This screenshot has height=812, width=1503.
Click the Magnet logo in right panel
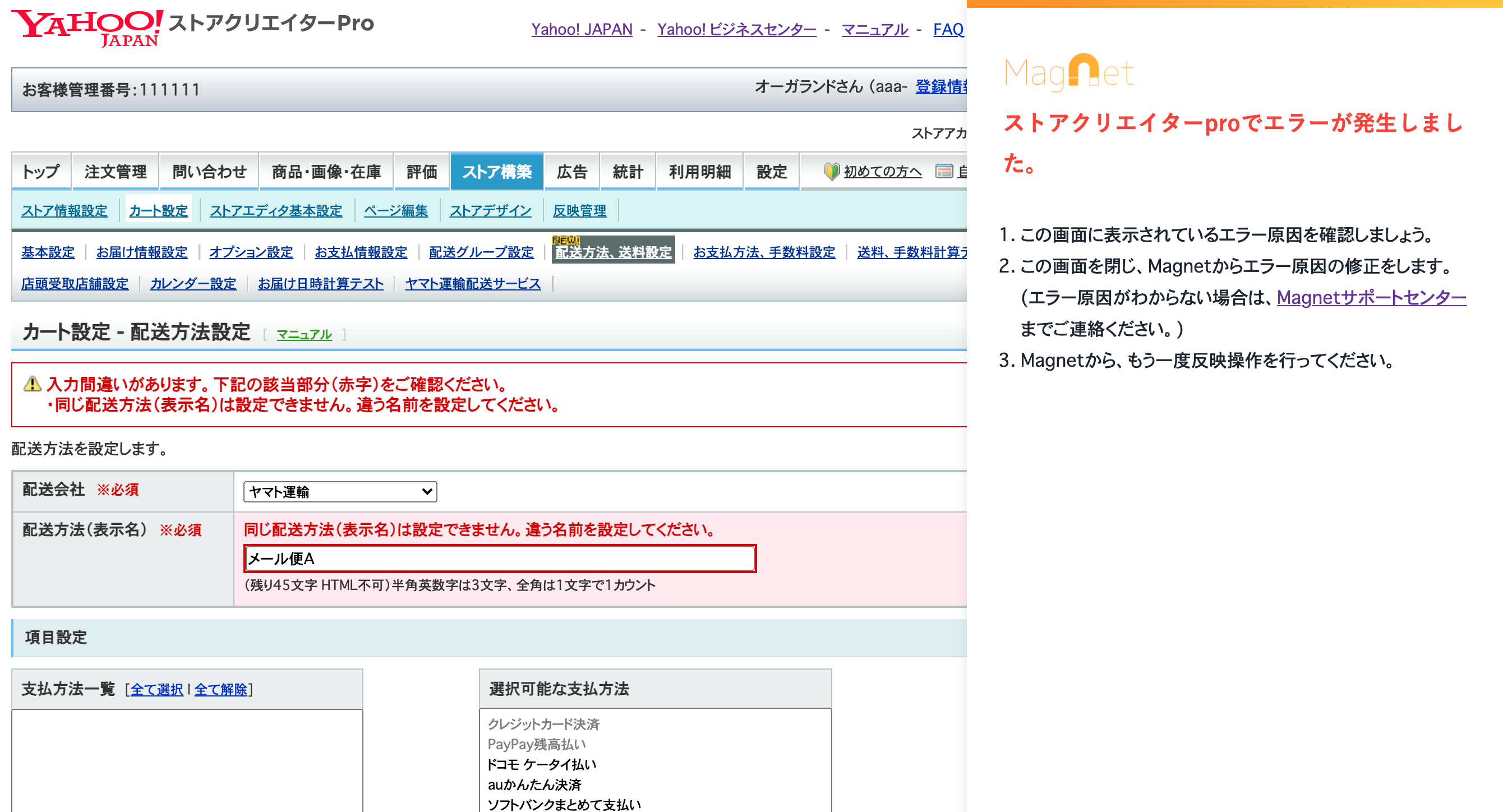point(1069,72)
